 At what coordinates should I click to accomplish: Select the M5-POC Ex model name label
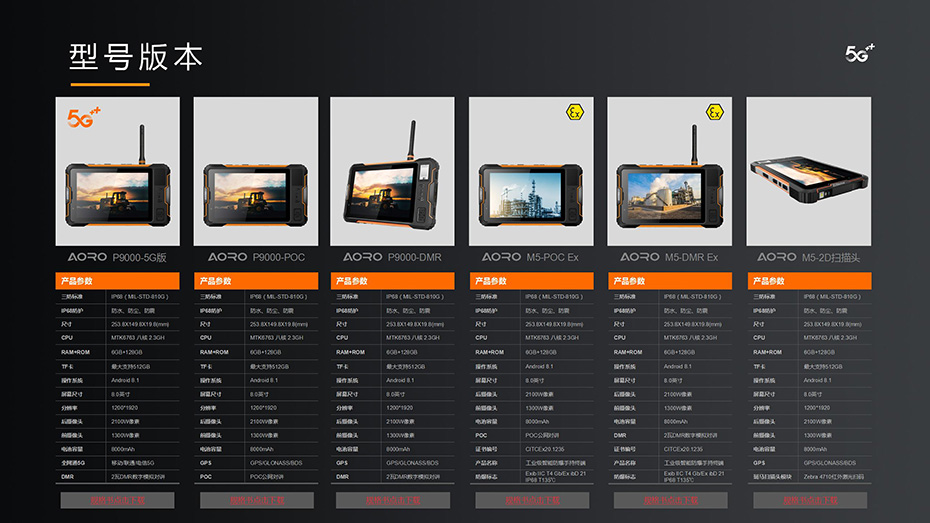[x=552, y=257]
